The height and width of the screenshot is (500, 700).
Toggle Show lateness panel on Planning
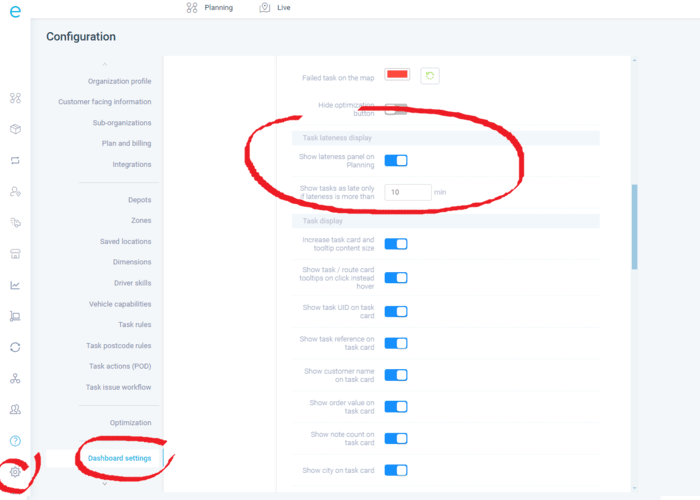(396, 160)
